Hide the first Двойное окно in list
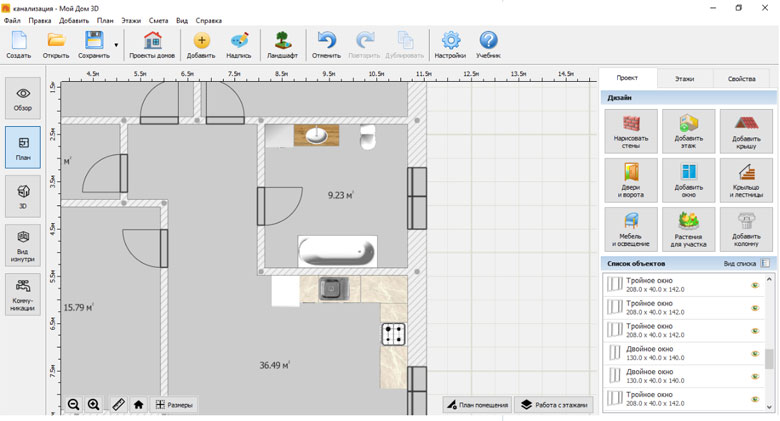 click(x=755, y=354)
